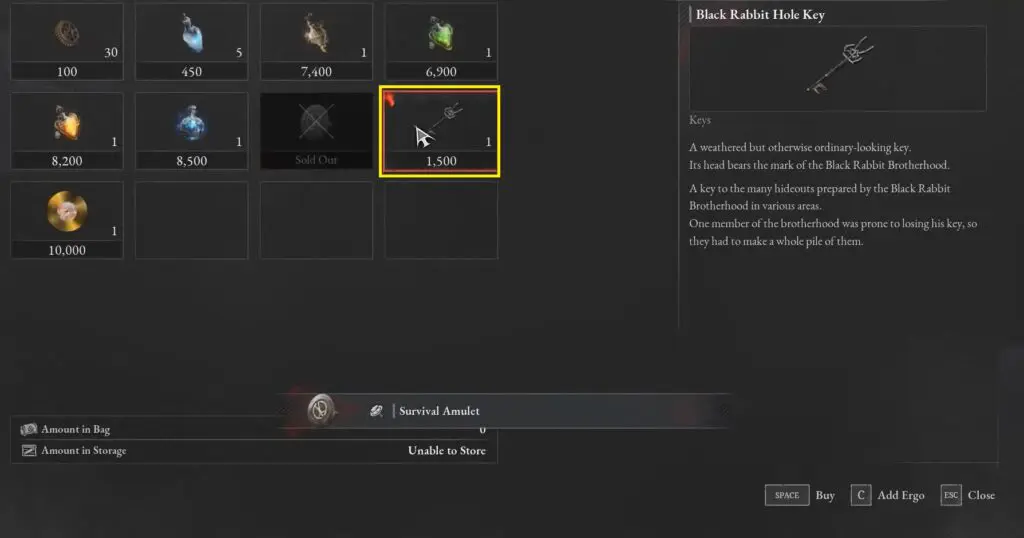1024x538 pixels.
Task: Pick the blue potion costing 450
Action: coord(191,42)
